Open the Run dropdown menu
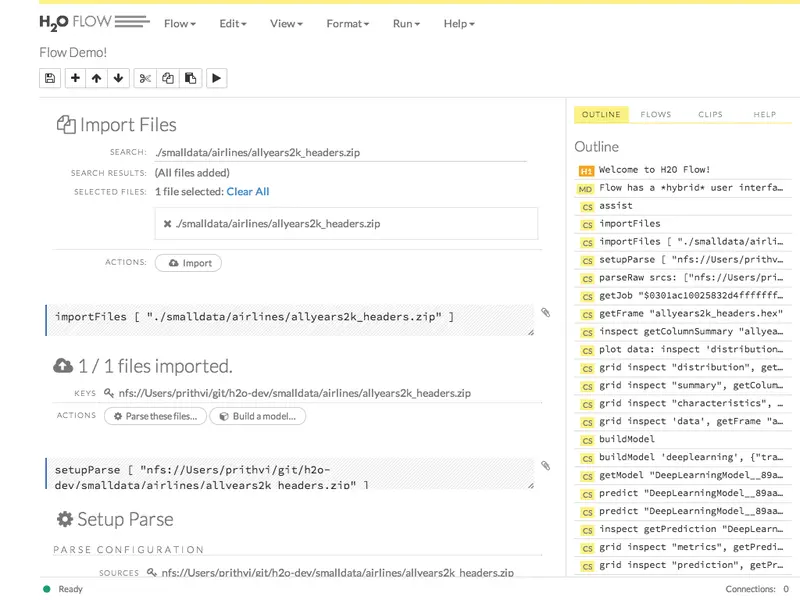Viewport: 800px width, 600px height. click(x=406, y=23)
